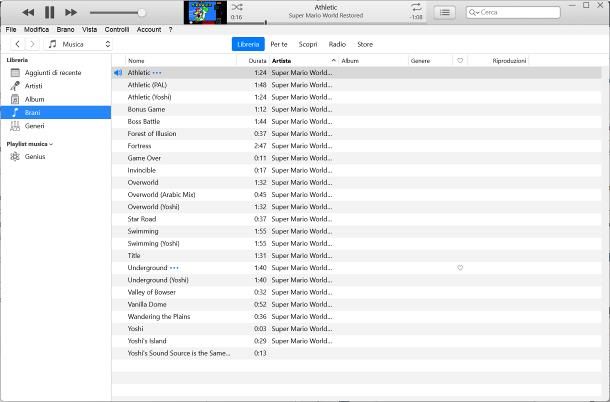Switch to the Scopri tab

(308, 44)
